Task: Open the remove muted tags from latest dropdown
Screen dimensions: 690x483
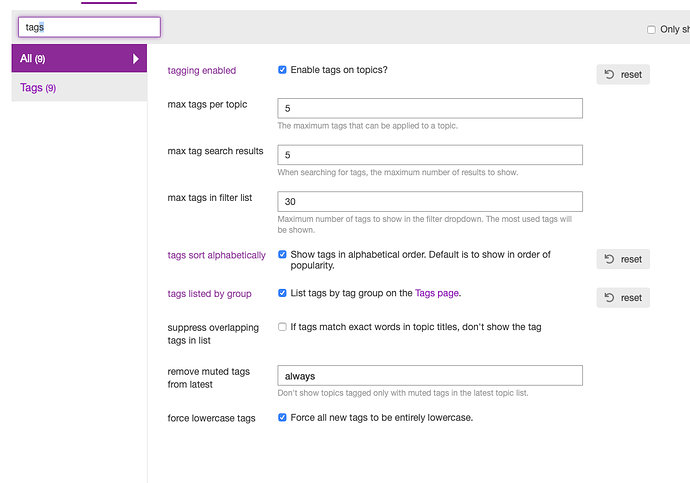Action: [x=430, y=376]
